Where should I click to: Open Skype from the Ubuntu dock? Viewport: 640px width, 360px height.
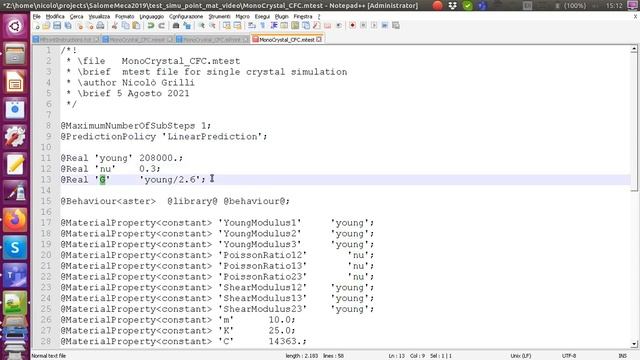pos(15,248)
